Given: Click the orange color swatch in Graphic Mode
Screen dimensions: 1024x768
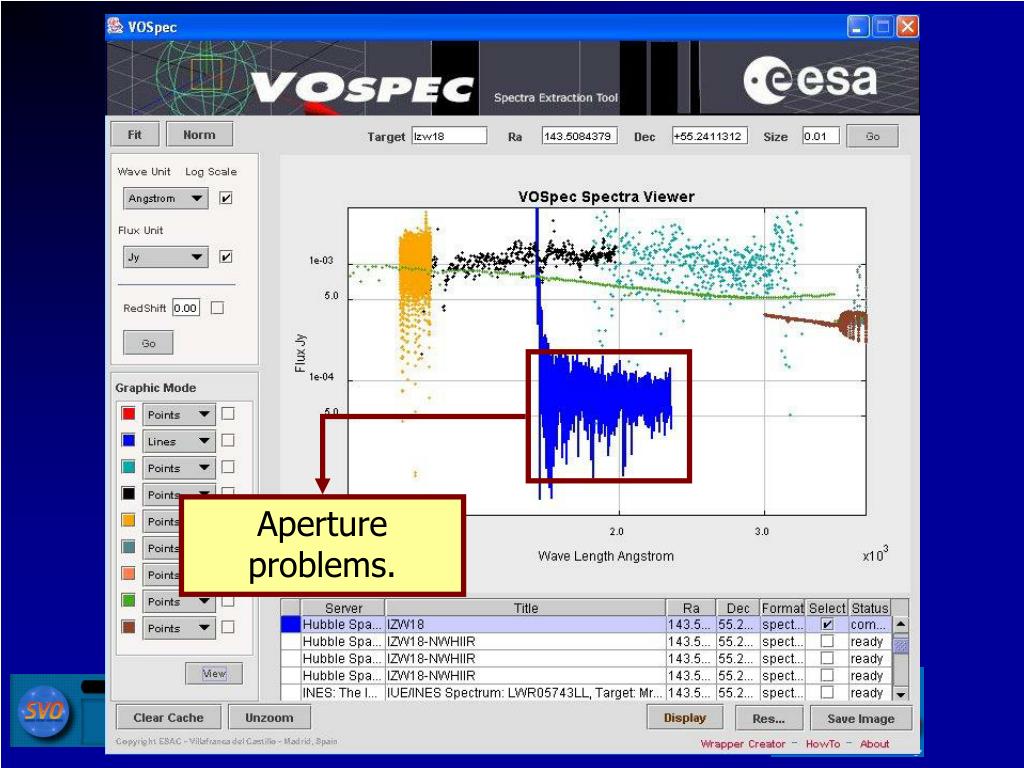Looking at the screenshot, I should click(129, 520).
